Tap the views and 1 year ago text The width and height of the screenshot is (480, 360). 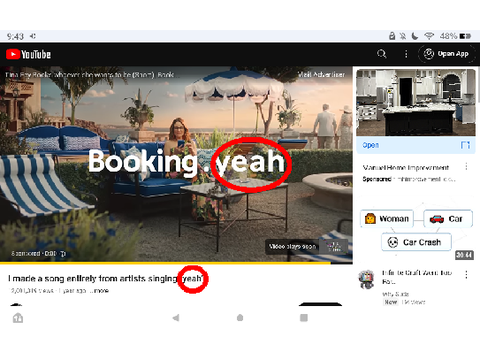48,291
